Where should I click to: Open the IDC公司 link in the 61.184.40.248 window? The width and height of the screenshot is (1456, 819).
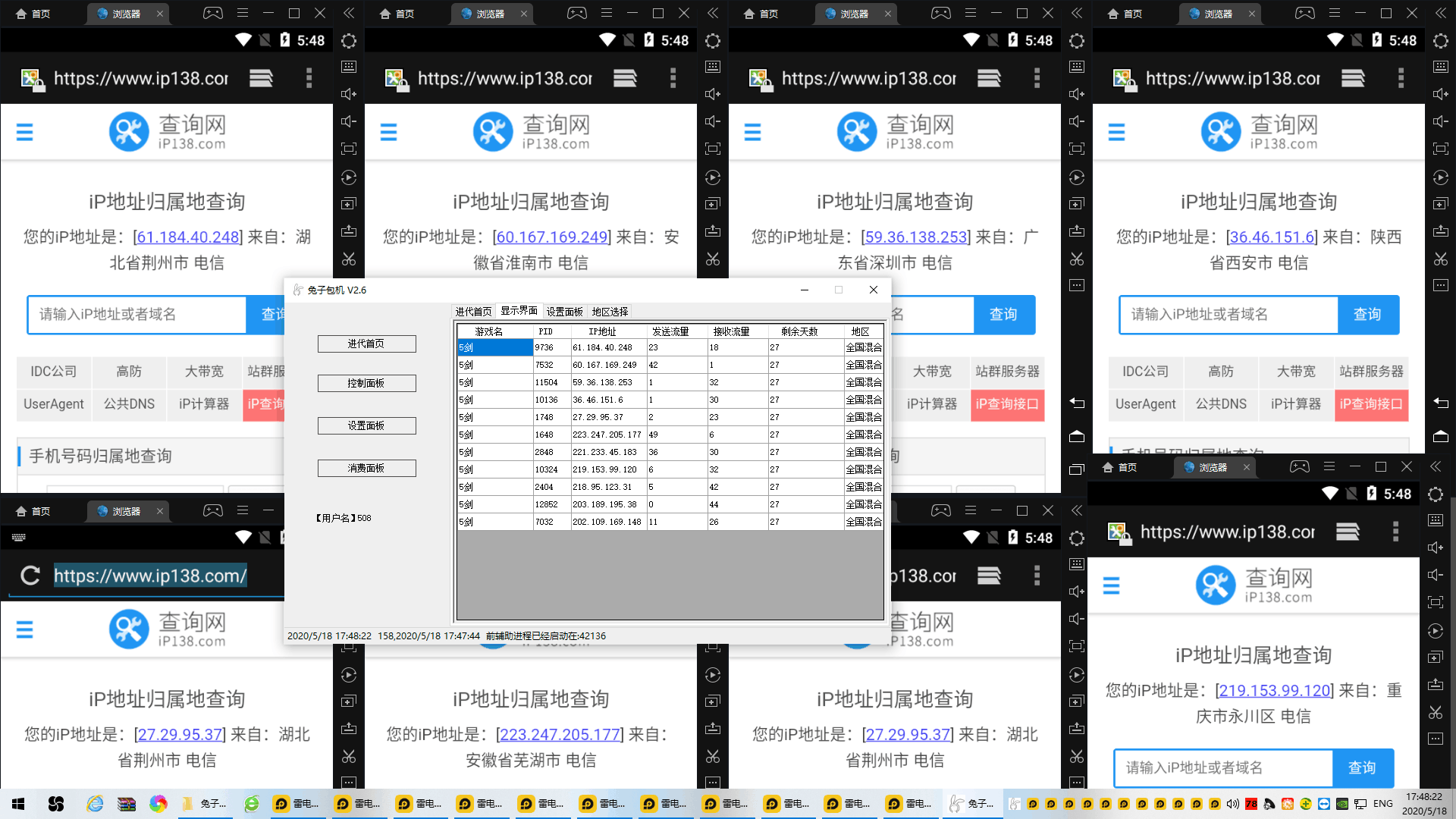[54, 372]
